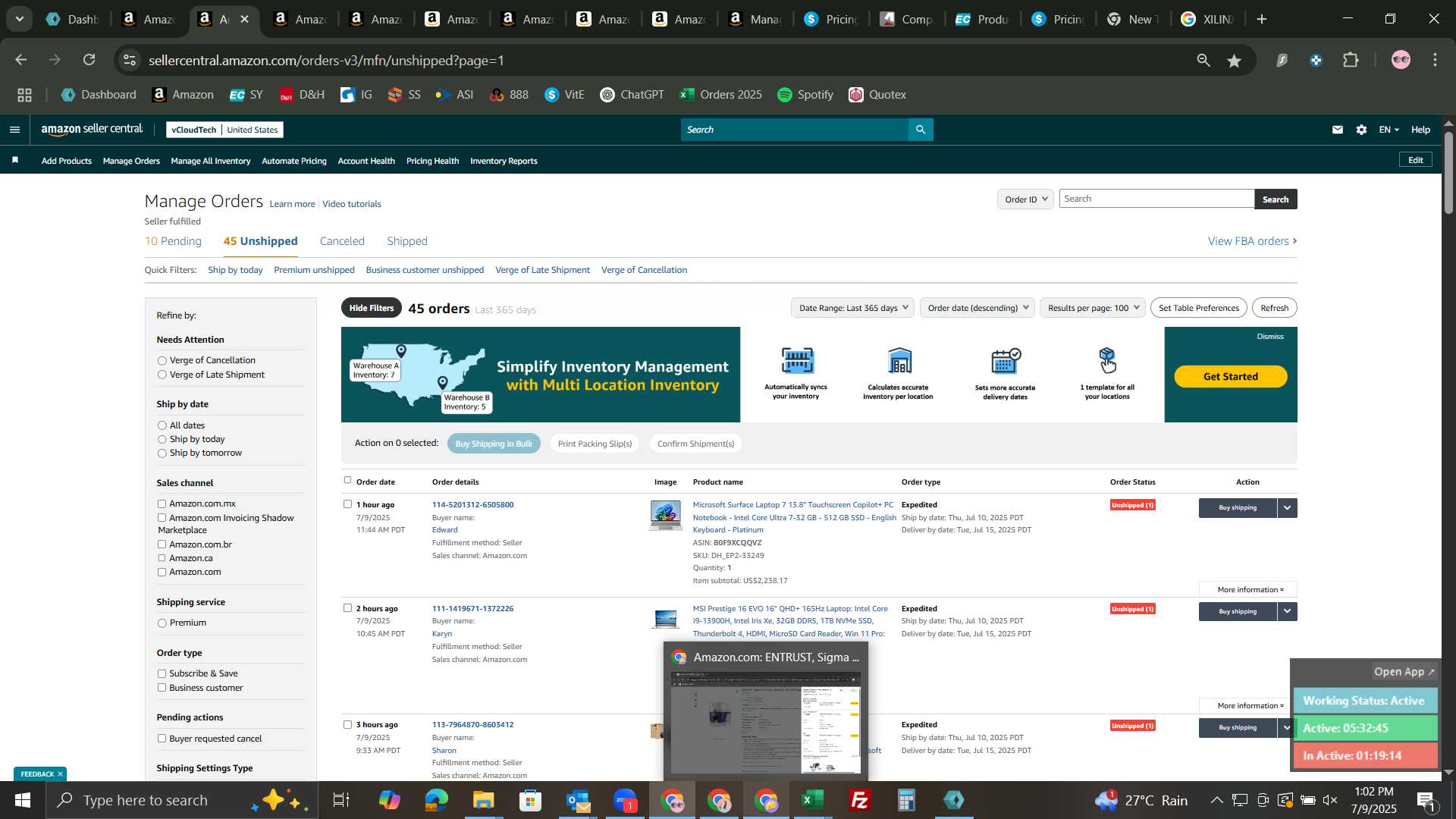
Task: Reload the page with browser refresh icon
Action: pyautogui.click(x=89, y=60)
